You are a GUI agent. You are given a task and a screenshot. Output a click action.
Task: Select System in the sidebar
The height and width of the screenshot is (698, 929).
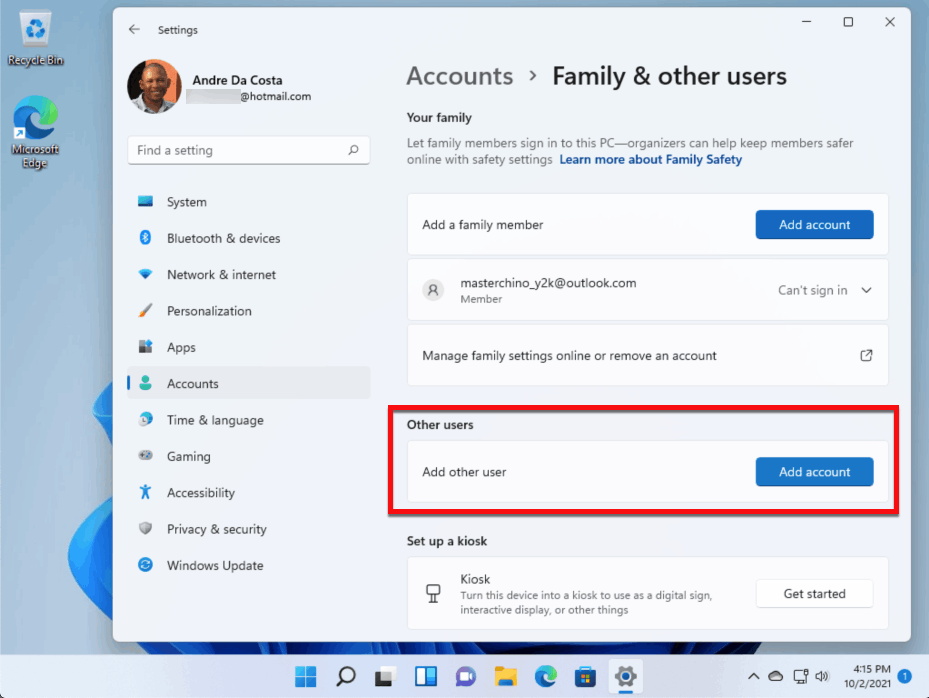coord(187,202)
